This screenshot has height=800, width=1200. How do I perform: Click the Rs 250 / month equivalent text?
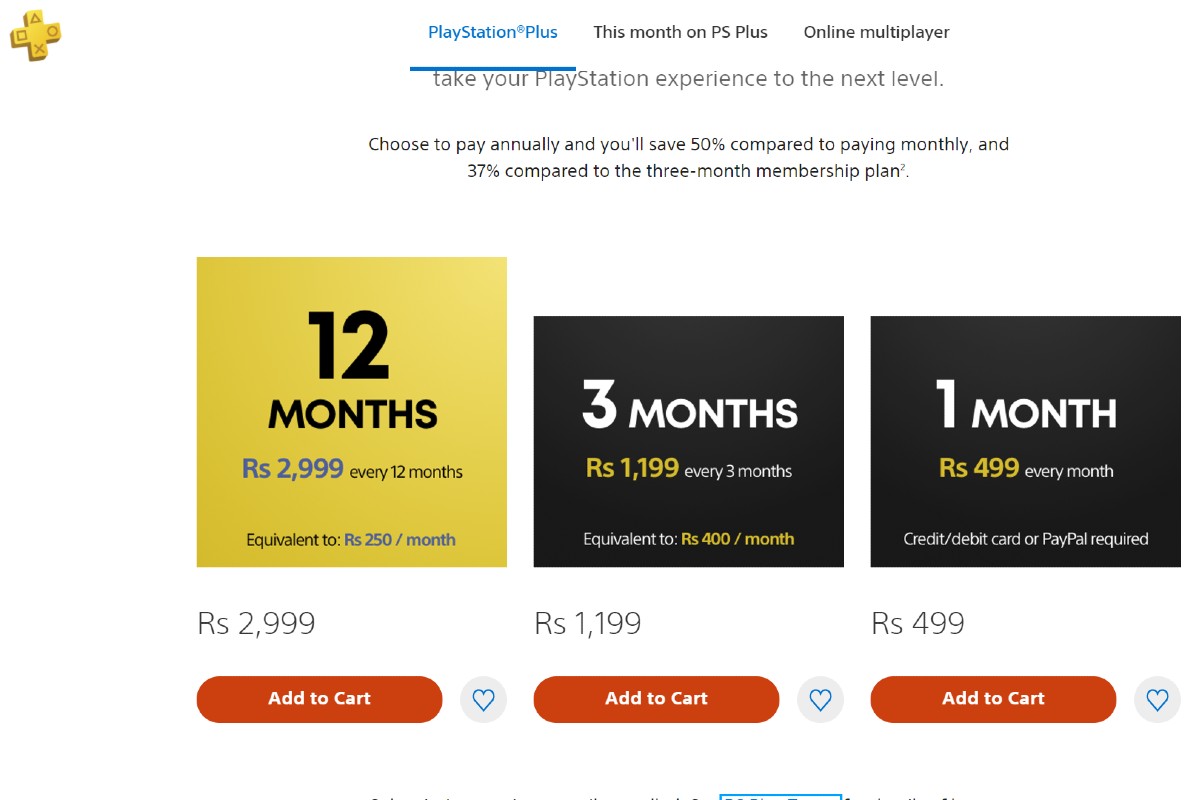point(400,540)
